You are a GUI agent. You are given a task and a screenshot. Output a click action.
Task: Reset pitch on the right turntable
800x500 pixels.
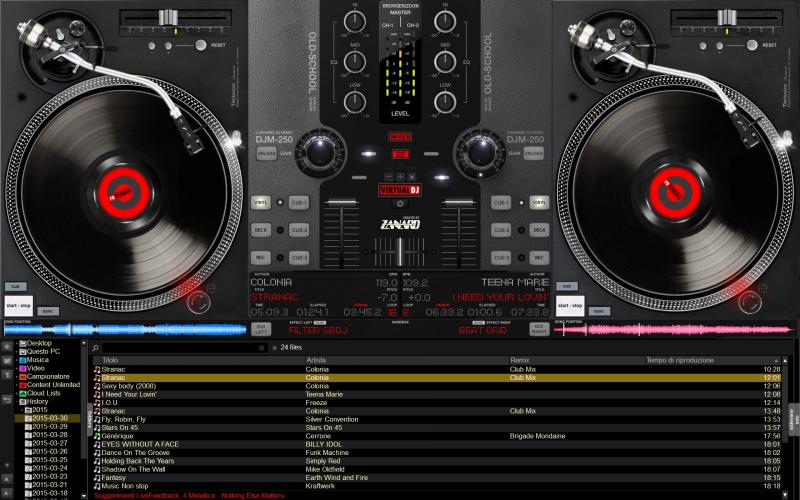(752, 45)
